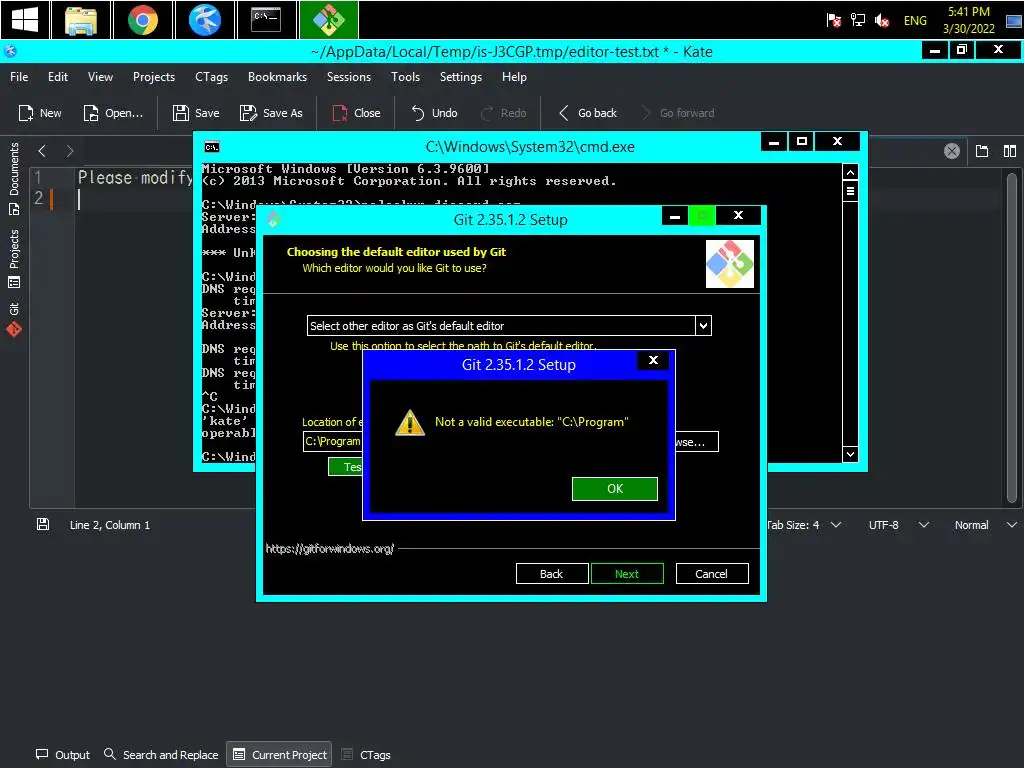Image resolution: width=1024 pixels, height=768 pixels.
Task: Open the Sessions menu
Action: 349,77
